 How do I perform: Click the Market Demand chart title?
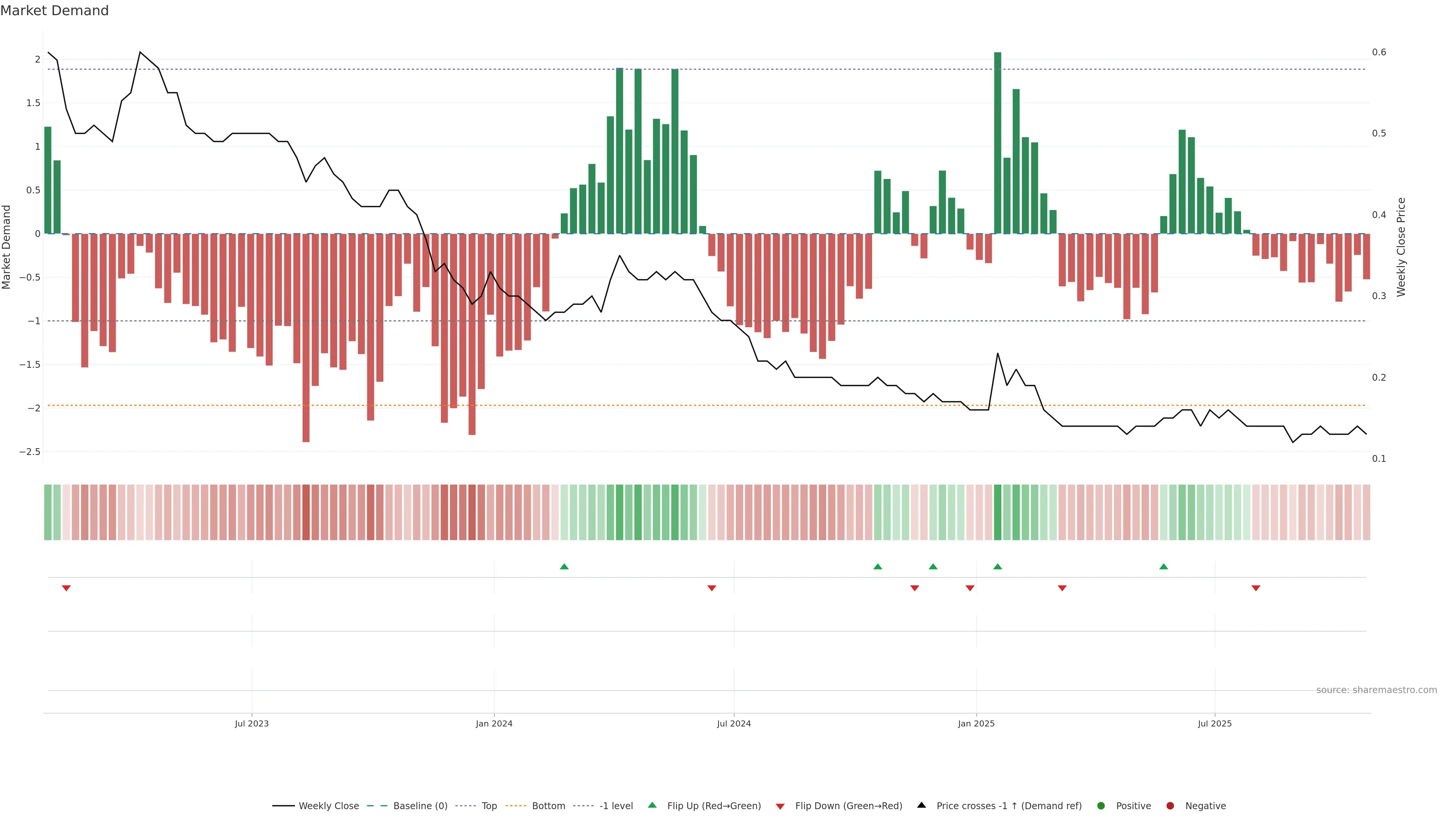(54, 11)
